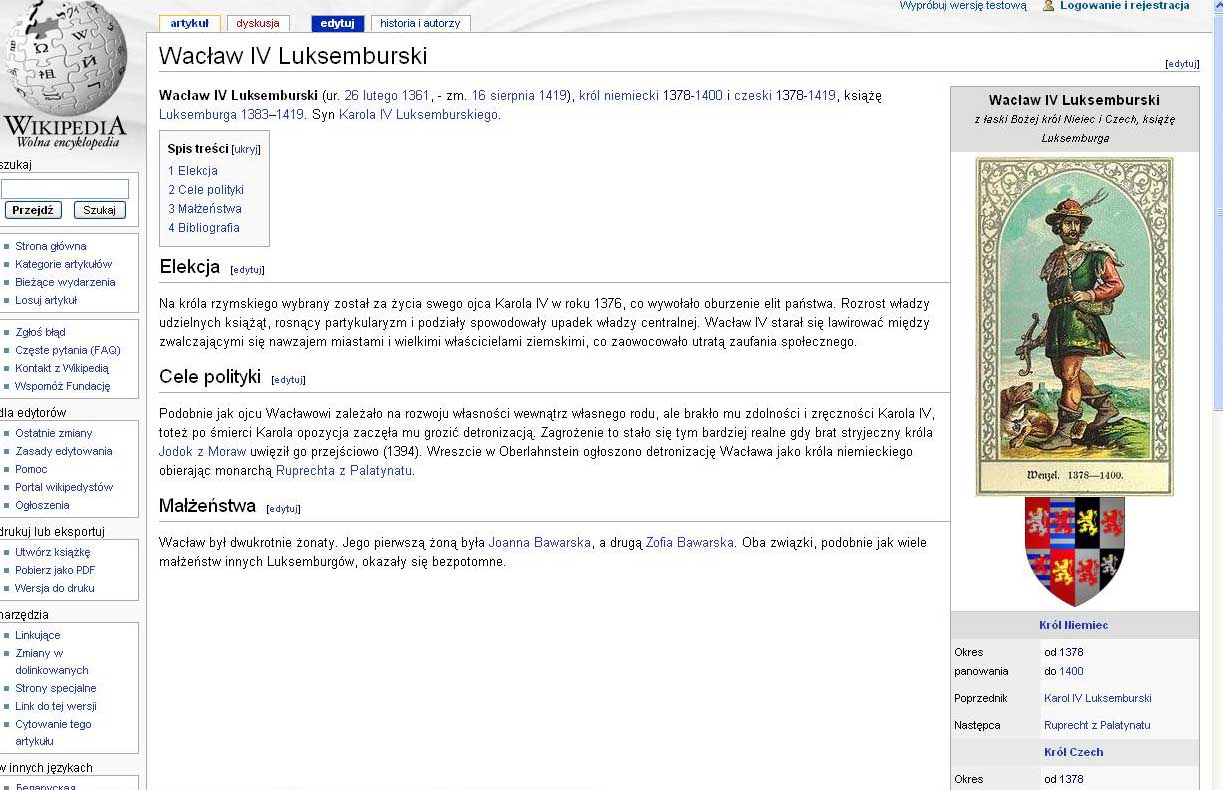Open Zmiany w dolinkowanych link
This screenshot has height=790, width=1223.
click(x=52, y=662)
